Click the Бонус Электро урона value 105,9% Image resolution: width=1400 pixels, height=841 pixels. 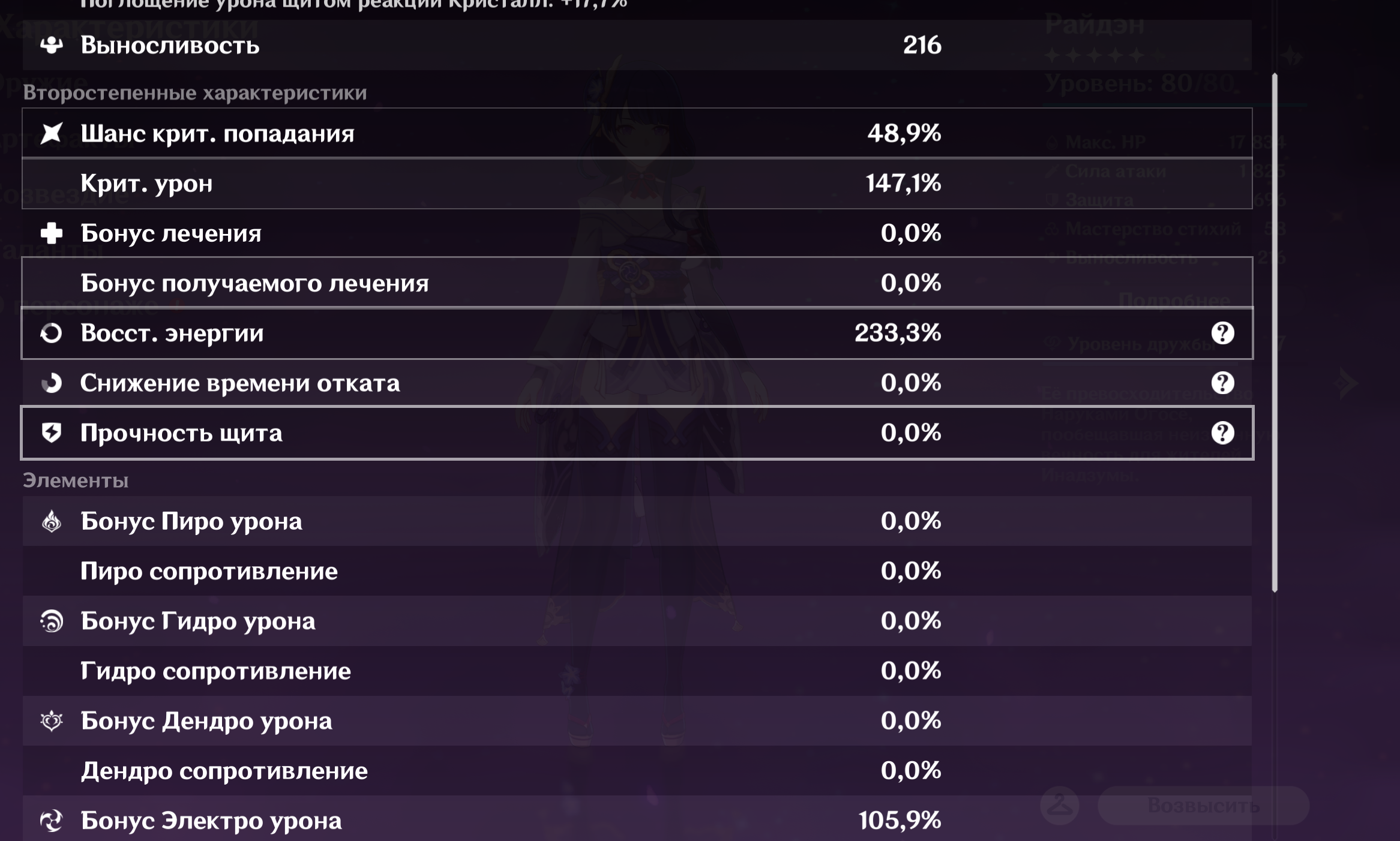(x=900, y=821)
